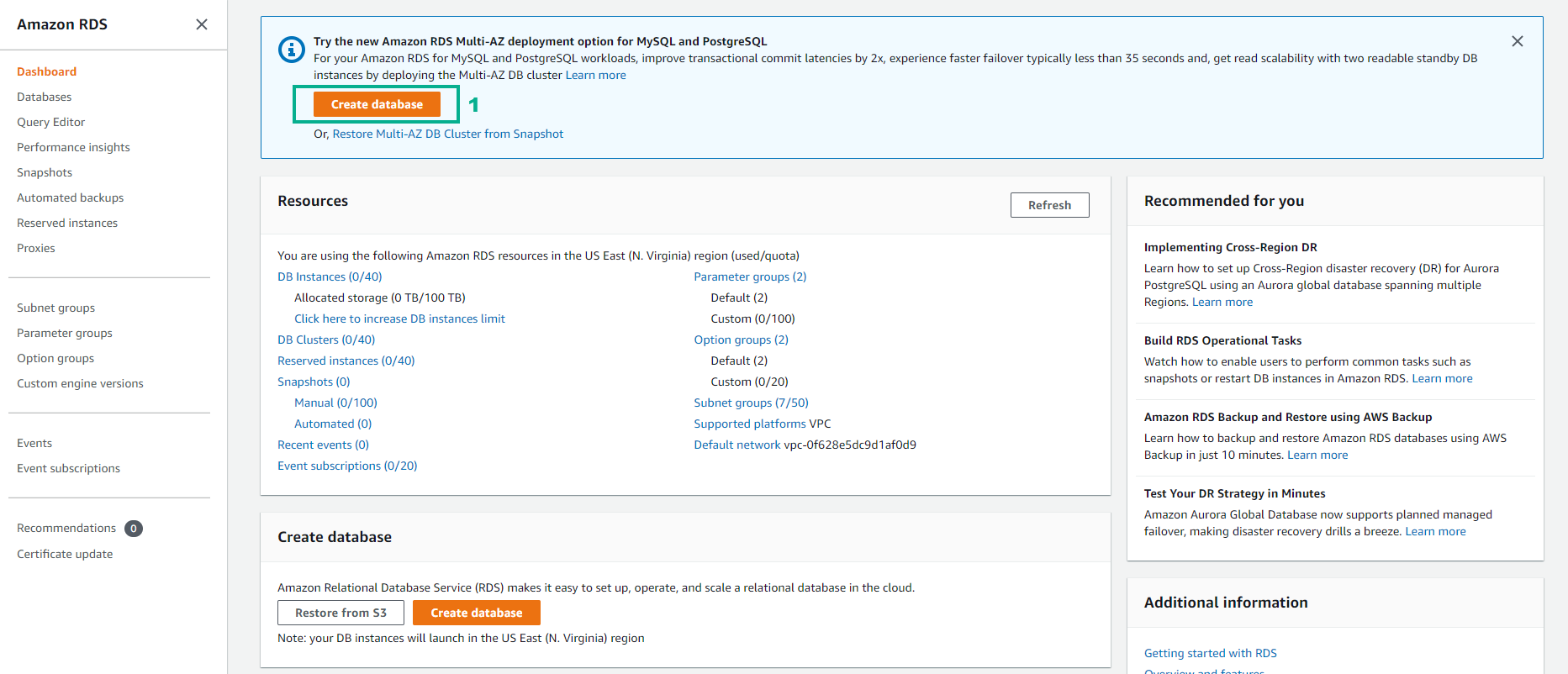The image size is (1568, 674).
Task: Go to Reserved instances in the sidebar
Action: coord(67,223)
